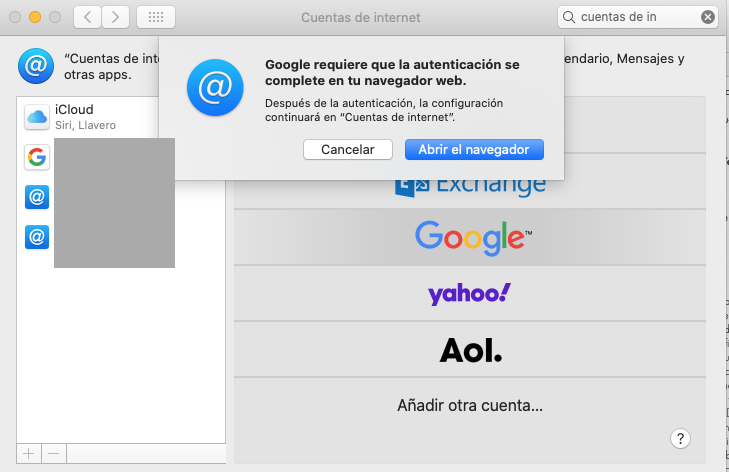Click the second blue @ mail account icon
The height and width of the screenshot is (472, 729).
(37, 237)
